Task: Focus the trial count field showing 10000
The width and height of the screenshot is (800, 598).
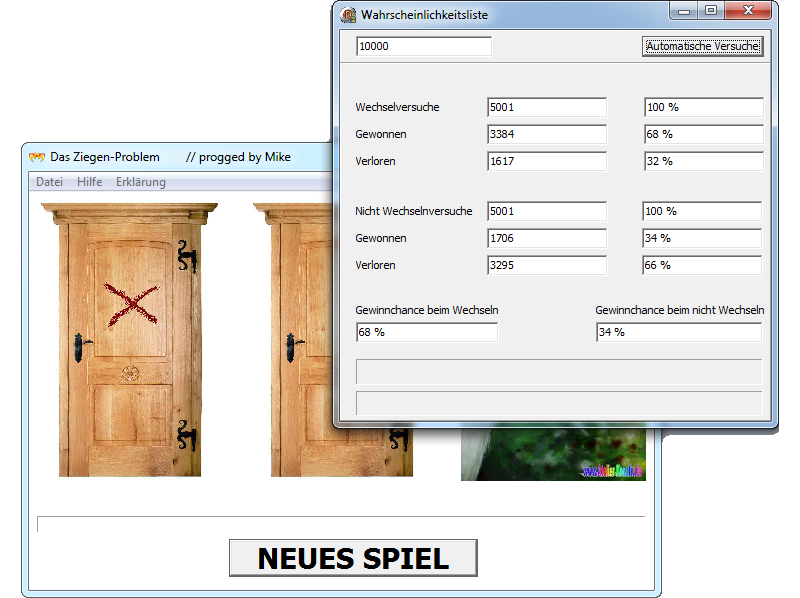Action: tap(424, 46)
